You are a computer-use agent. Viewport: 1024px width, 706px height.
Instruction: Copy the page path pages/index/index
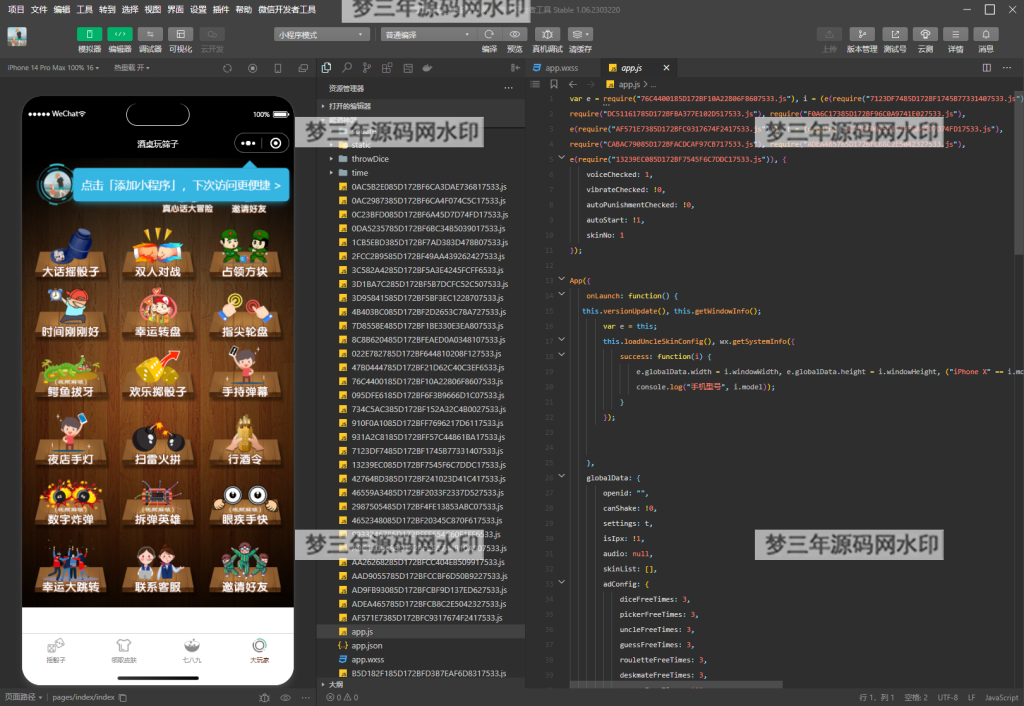click(122, 698)
